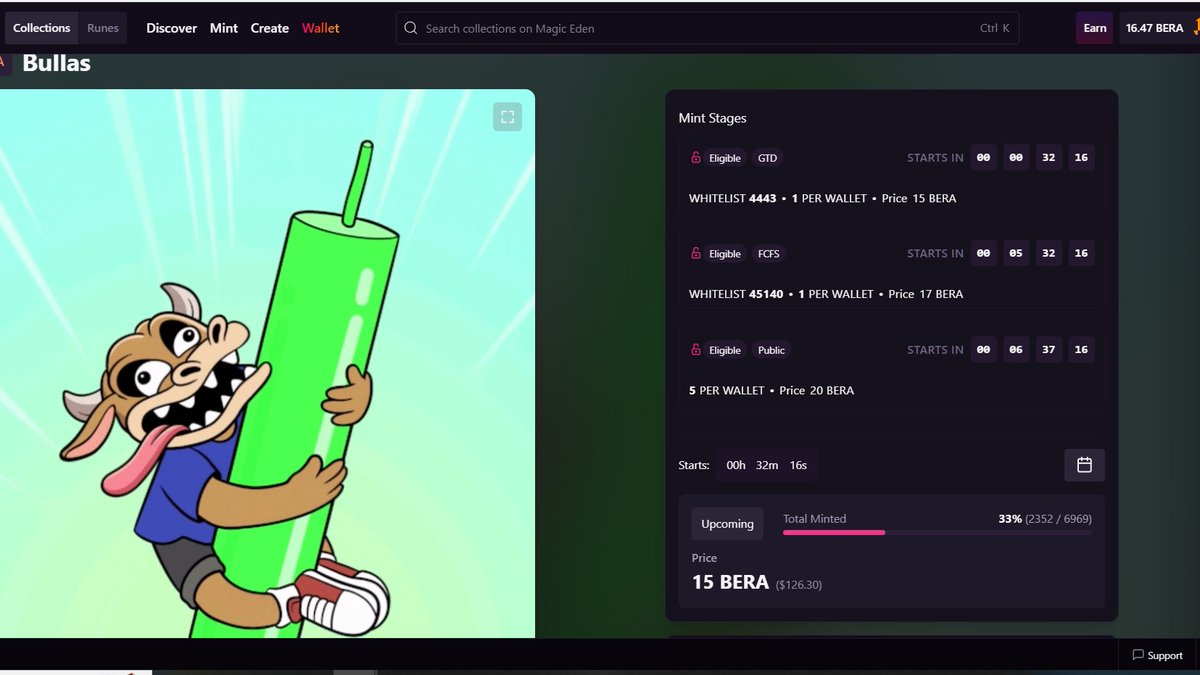Open the 16.47 BERA wallet balance
1200x675 pixels.
1157,28
